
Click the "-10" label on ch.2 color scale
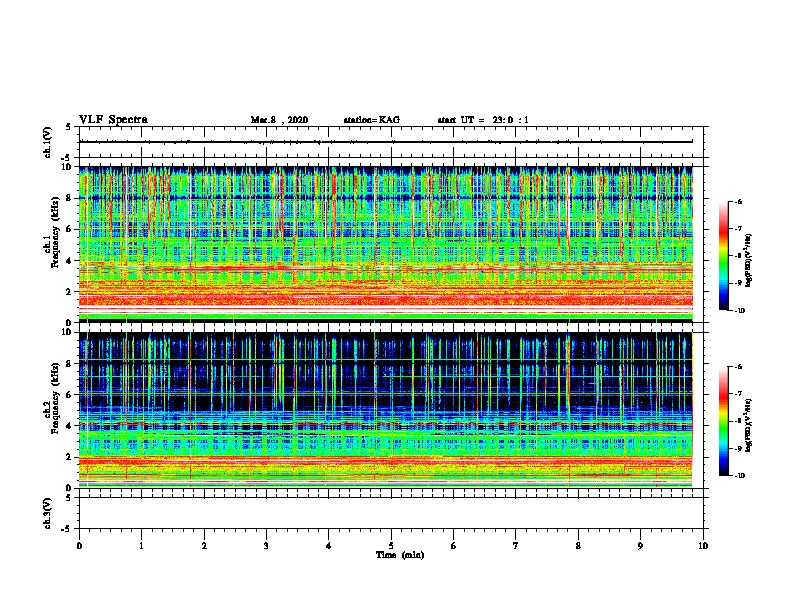click(x=739, y=476)
